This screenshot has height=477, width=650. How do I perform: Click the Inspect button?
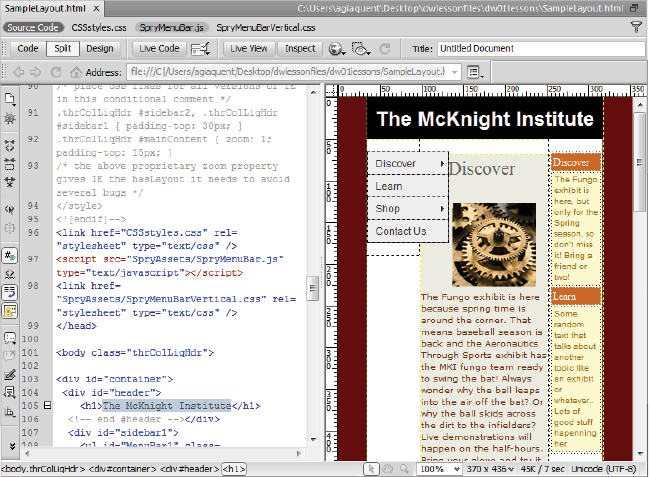(300, 48)
